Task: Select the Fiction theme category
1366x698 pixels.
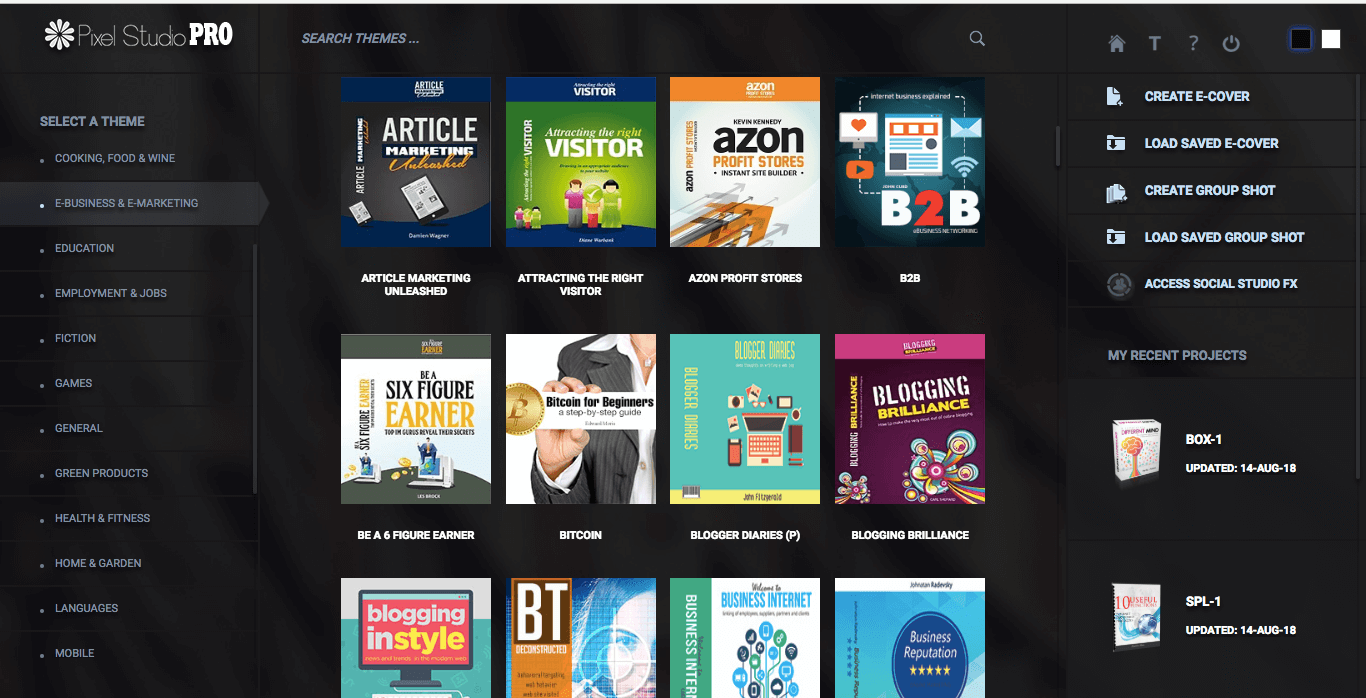Action: coord(76,338)
